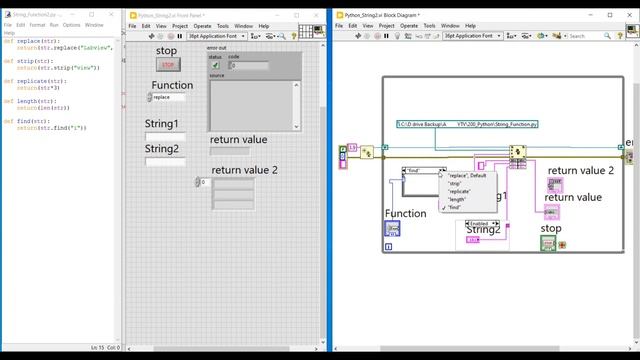Open Context Help in Block Diagram toolbar
The width and height of the screenshot is (640, 360).
(620, 36)
